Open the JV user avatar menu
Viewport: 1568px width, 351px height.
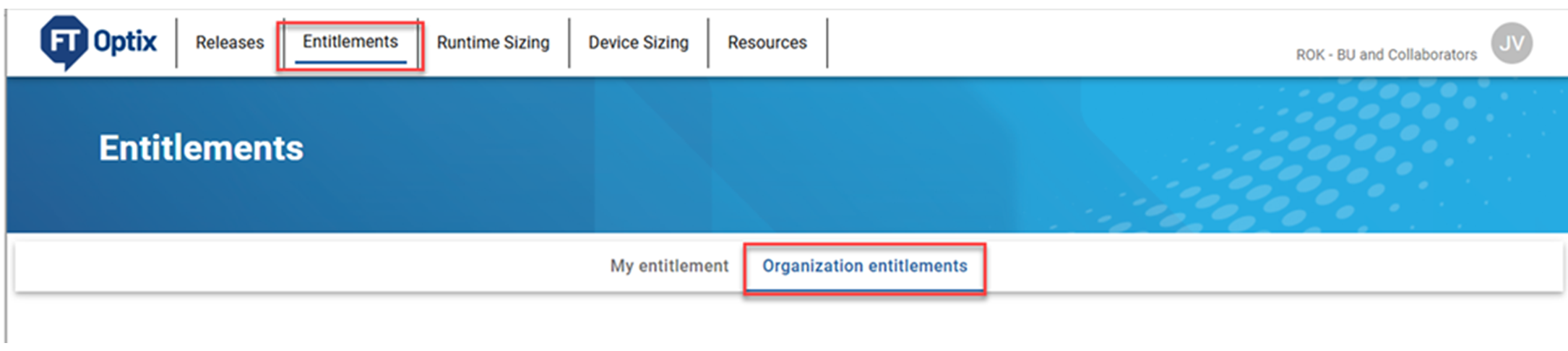point(1511,43)
